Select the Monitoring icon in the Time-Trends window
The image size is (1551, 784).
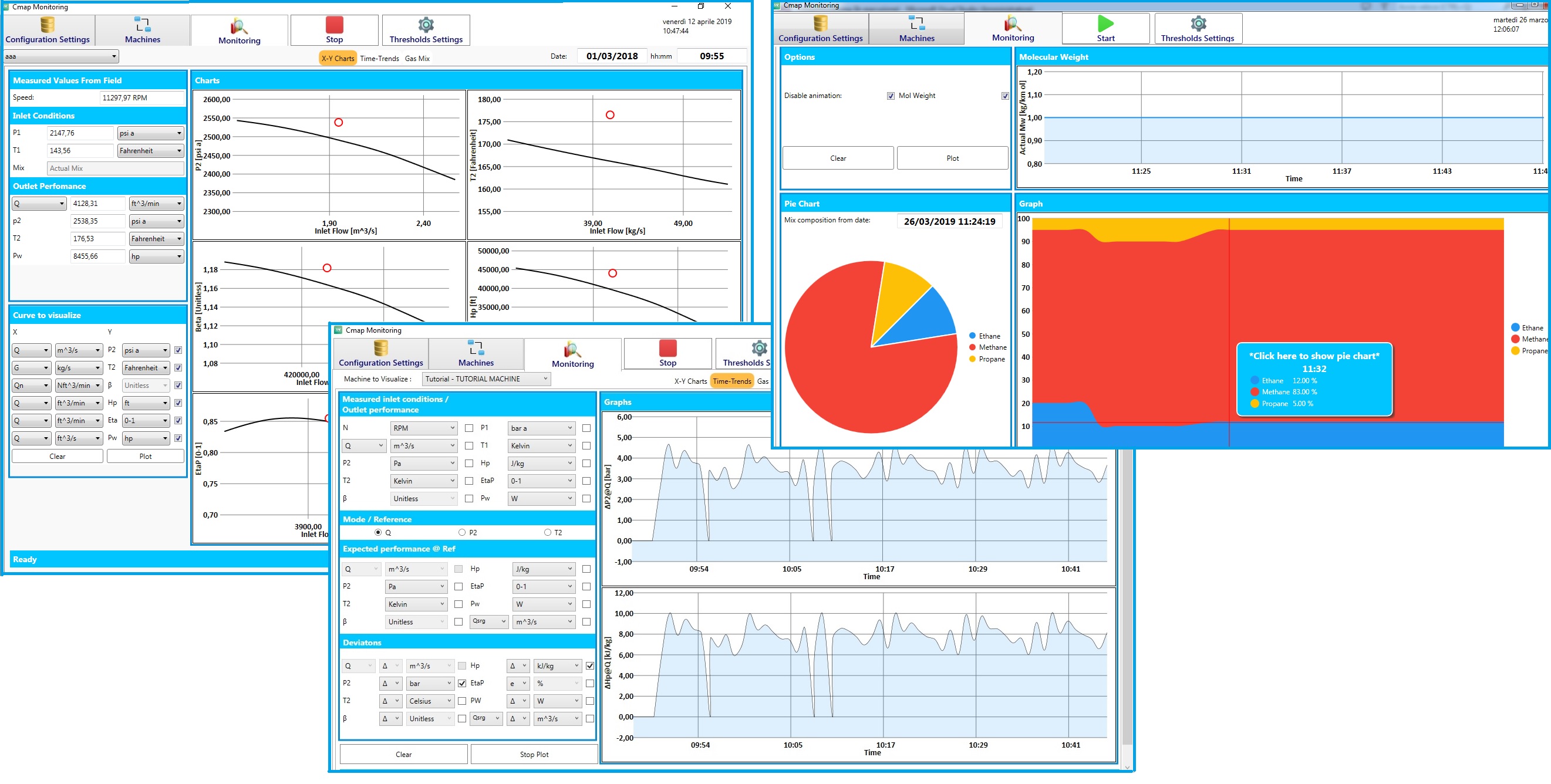[572, 350]
